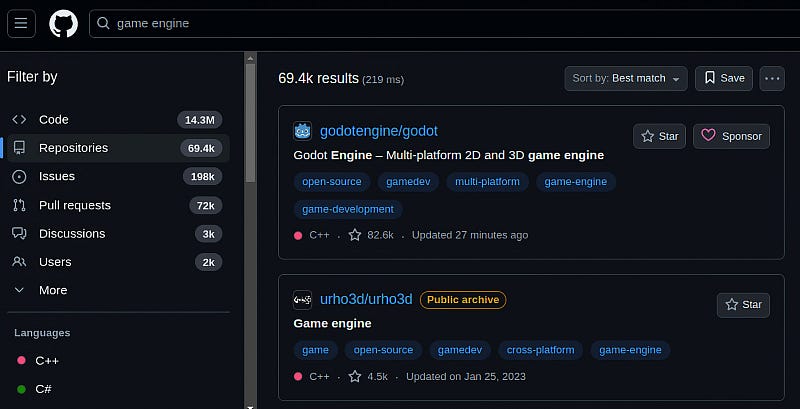Click the star icon in urho3d's Star button
The image size is (800, 409).
point(732,304)
